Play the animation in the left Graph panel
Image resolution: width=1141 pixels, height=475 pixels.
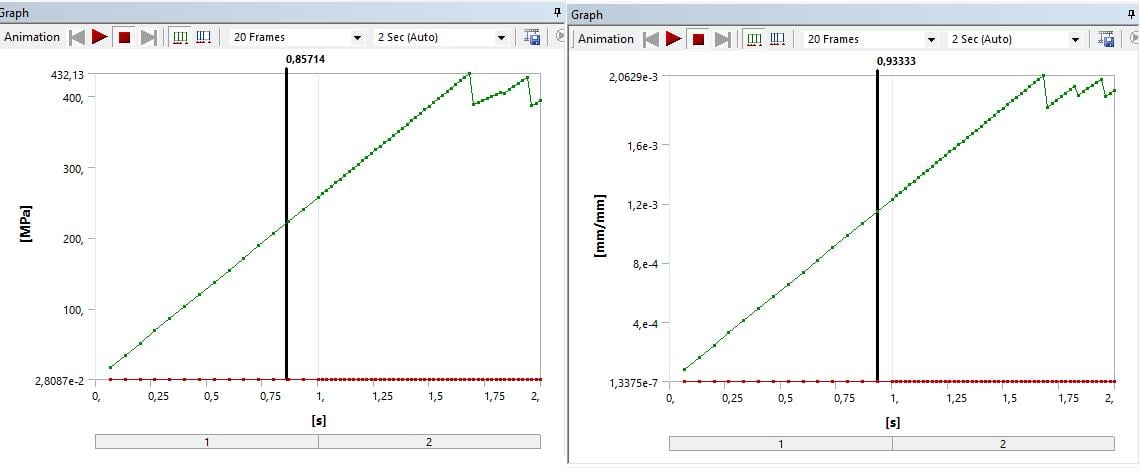100,37
